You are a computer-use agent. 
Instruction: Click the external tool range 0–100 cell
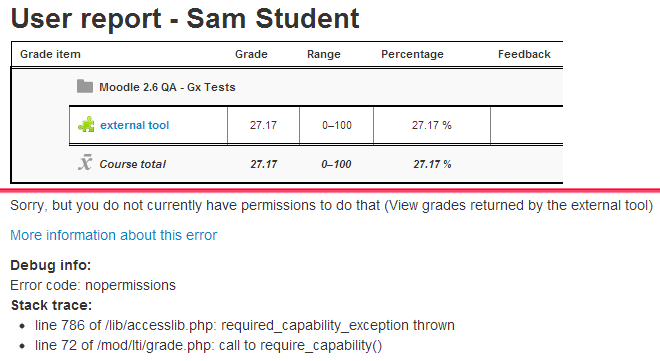tap(337, 125)
